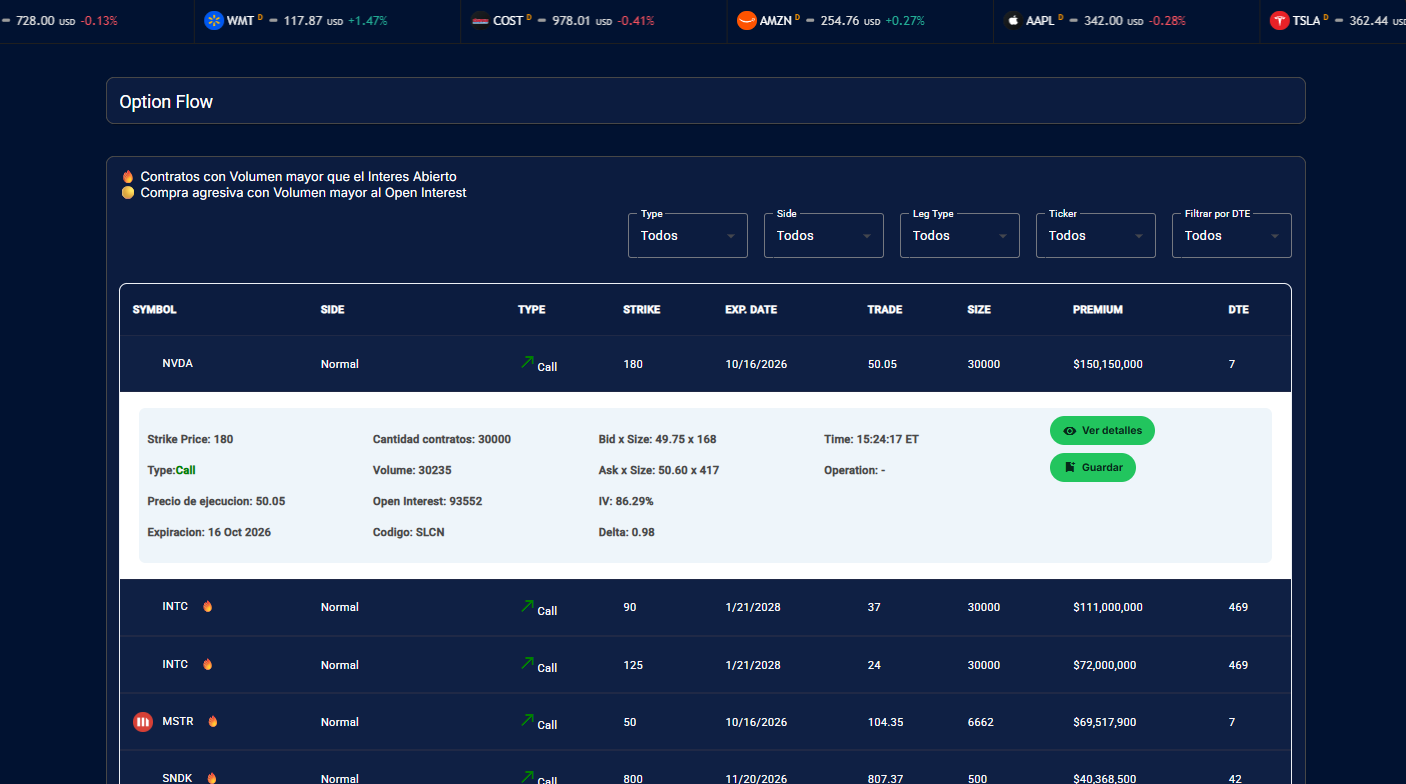Open the Type filter dropdown

[688, 236]
